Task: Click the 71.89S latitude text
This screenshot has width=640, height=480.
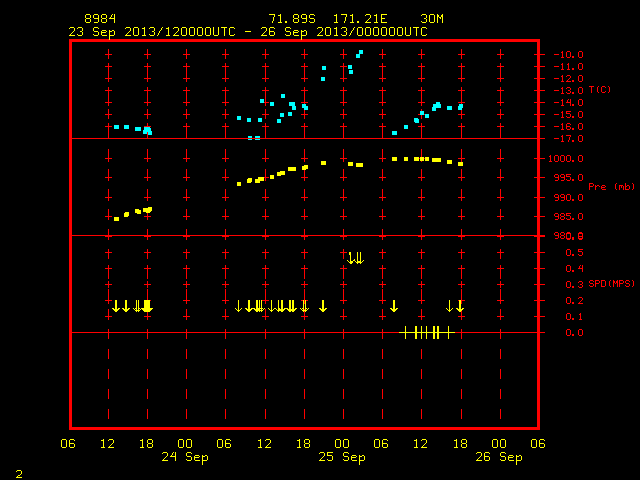Action: tap(292, 19)
